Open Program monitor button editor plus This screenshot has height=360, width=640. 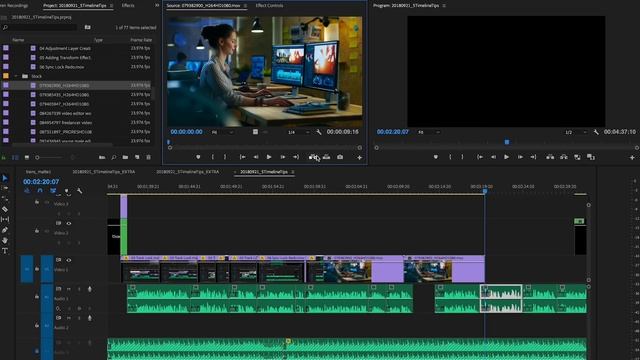(x=632, y=158)
